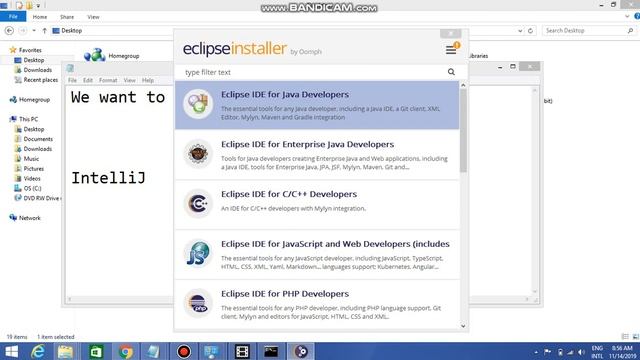
Task: Select Downloads under Favorites
Action: click(x=38, y=70)
